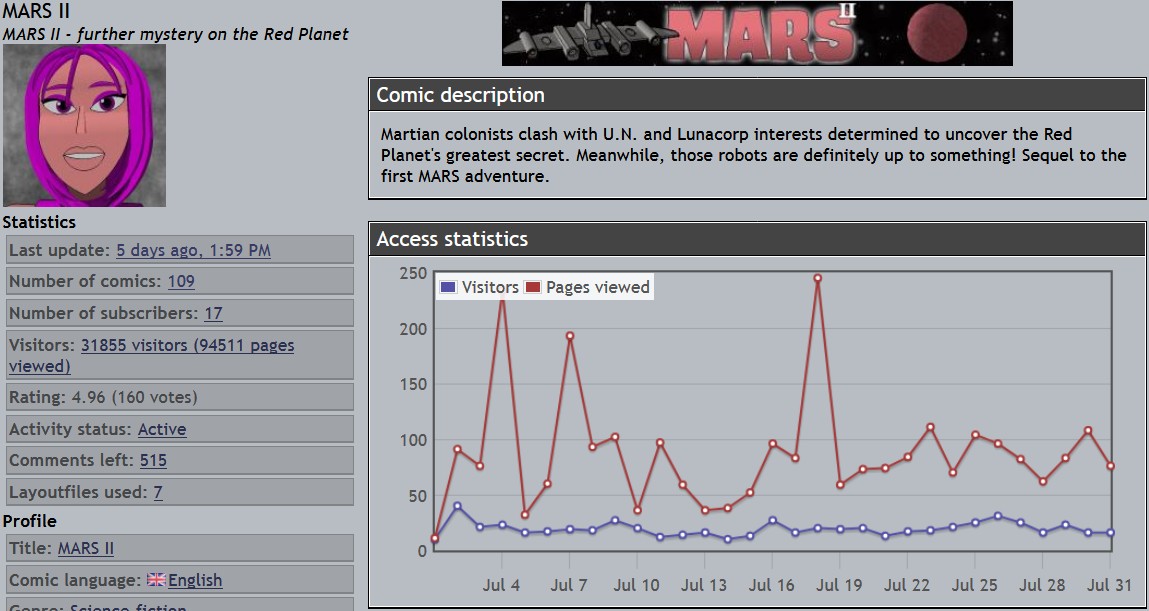Image resolution: width=1149 pixels, height=611 pixels.
Task: View the 17 subscribers link
Action: tap(213, 313)
